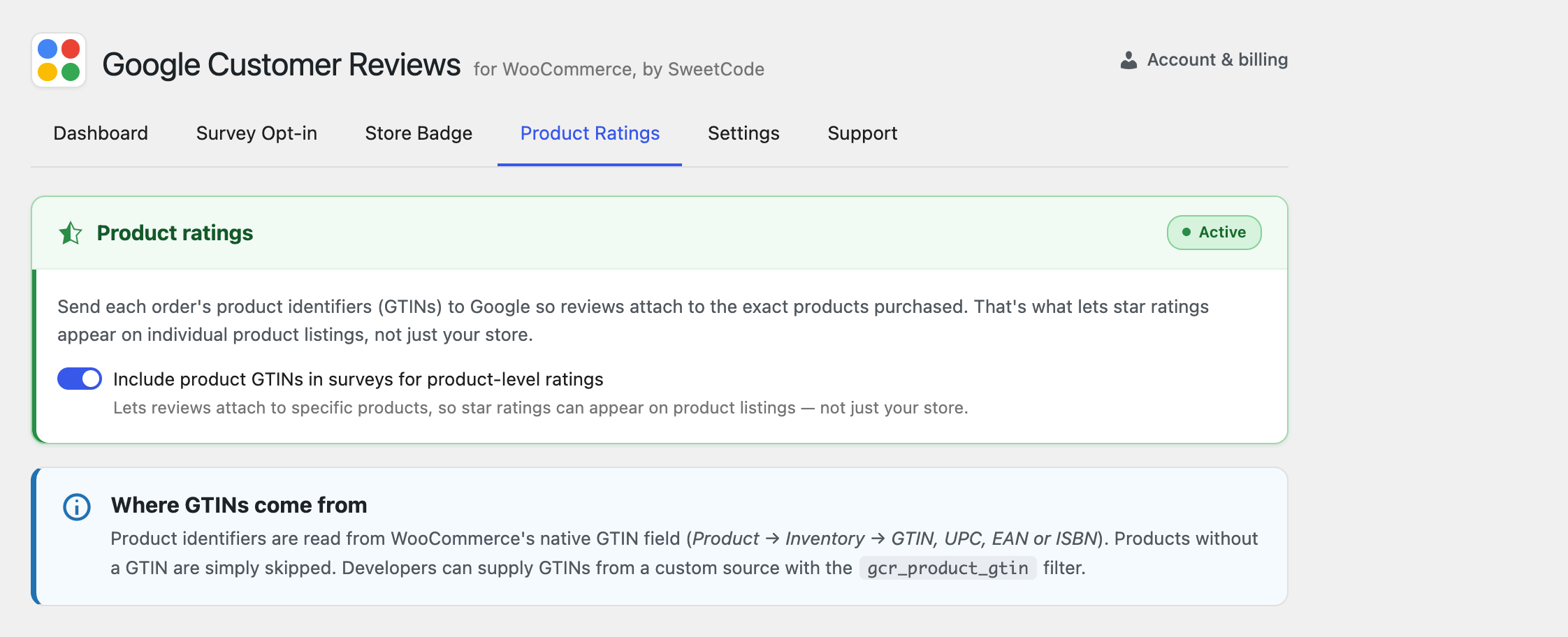Click the gcr_product_gtin code snippet
This screenshot has height=637, width=1568.
(948, 569)
